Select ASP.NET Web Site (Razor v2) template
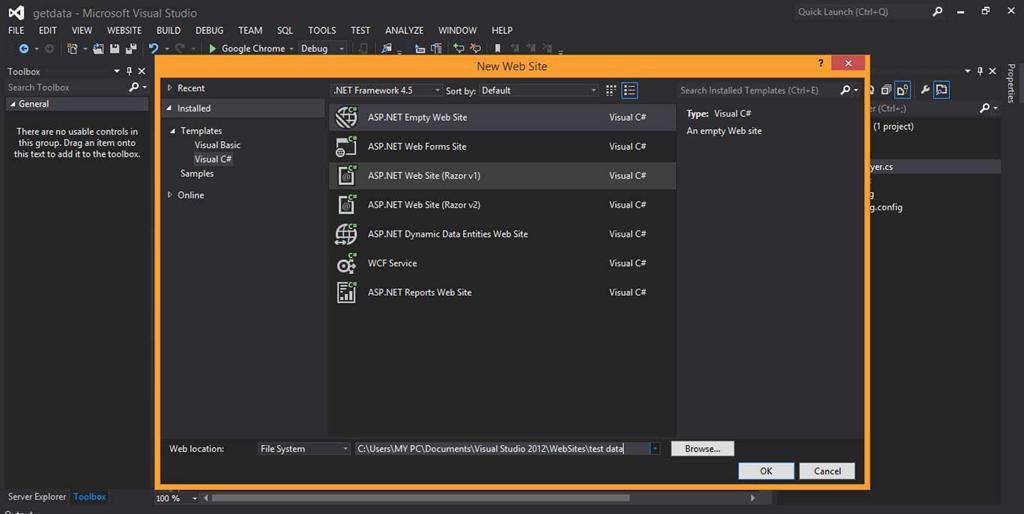This screenshot has width=1024, height=514. pos(502,204)
